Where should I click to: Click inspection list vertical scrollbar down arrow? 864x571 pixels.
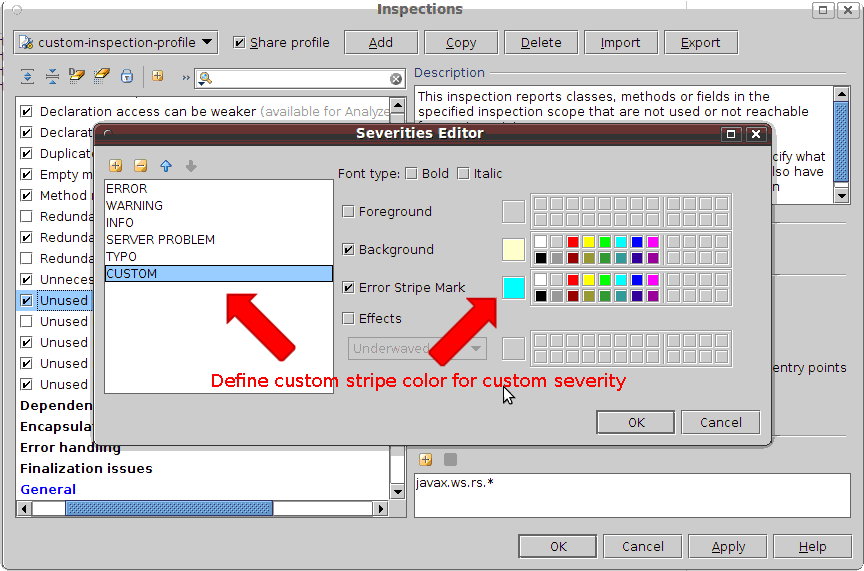click(x=397, y=491)
